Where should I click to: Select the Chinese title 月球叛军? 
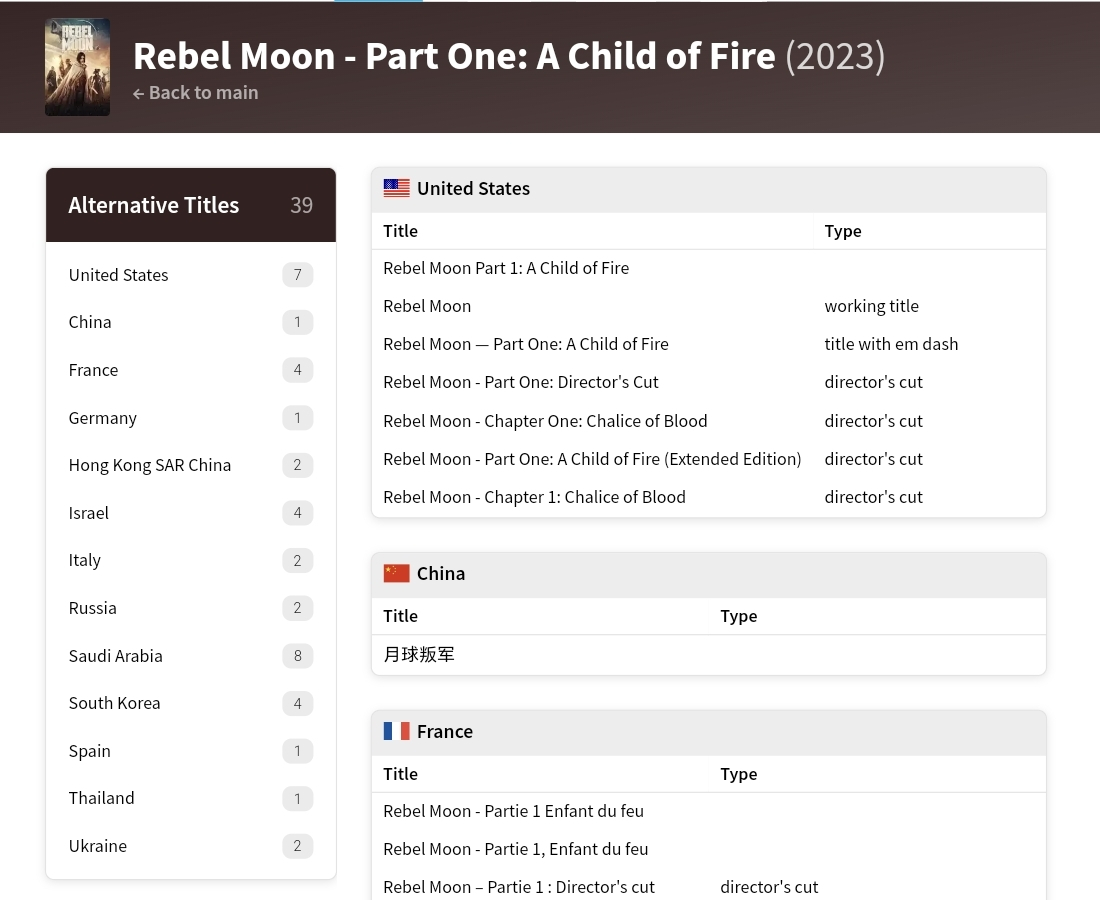[x=419, y=653]
